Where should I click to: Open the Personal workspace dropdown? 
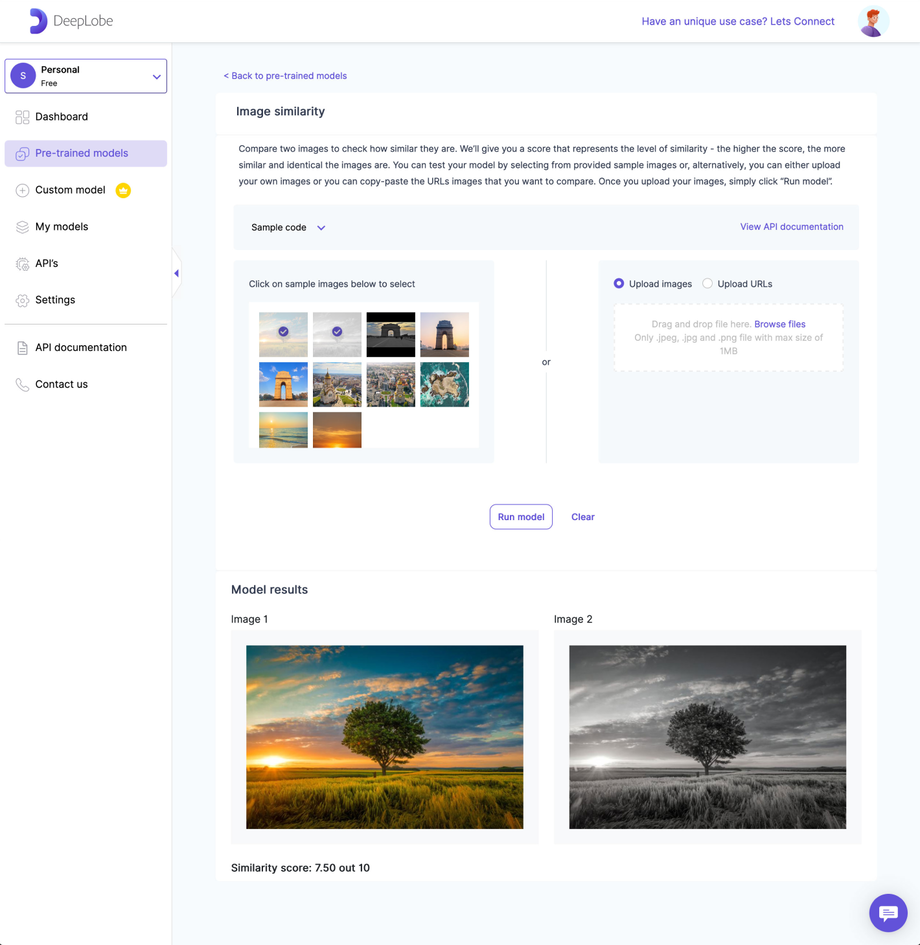click(x=86, y=76)
